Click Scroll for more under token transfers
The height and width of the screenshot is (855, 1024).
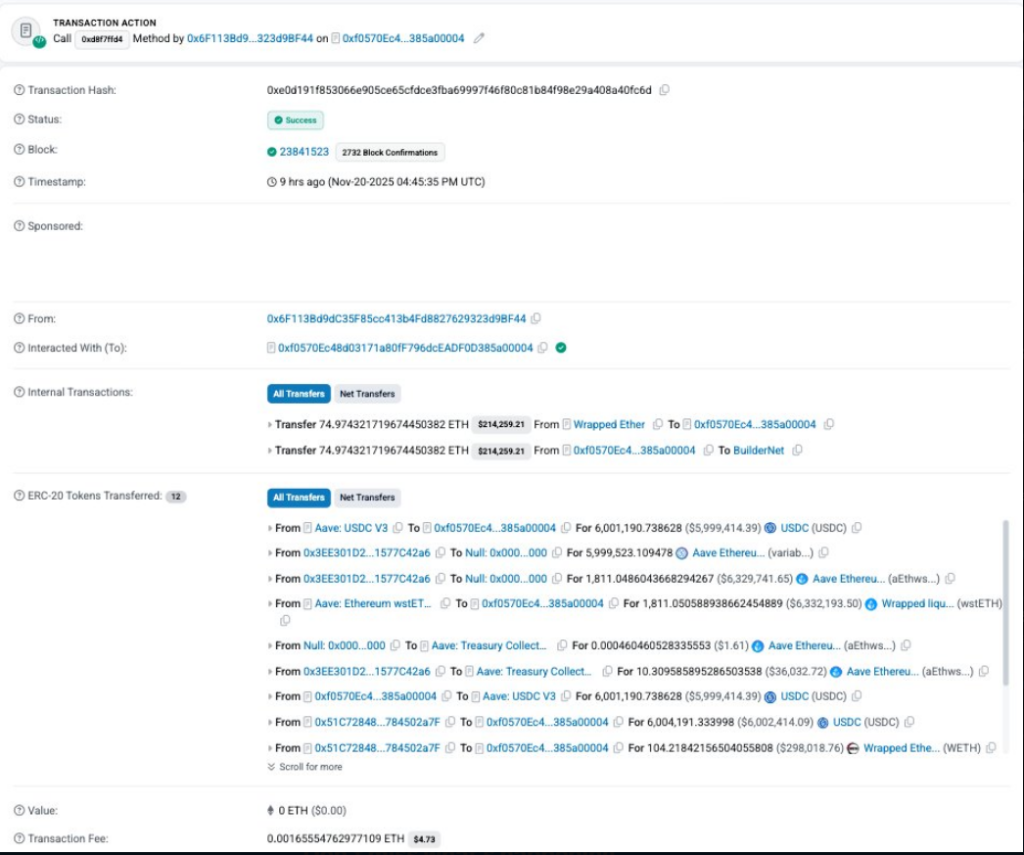[305, 767]
